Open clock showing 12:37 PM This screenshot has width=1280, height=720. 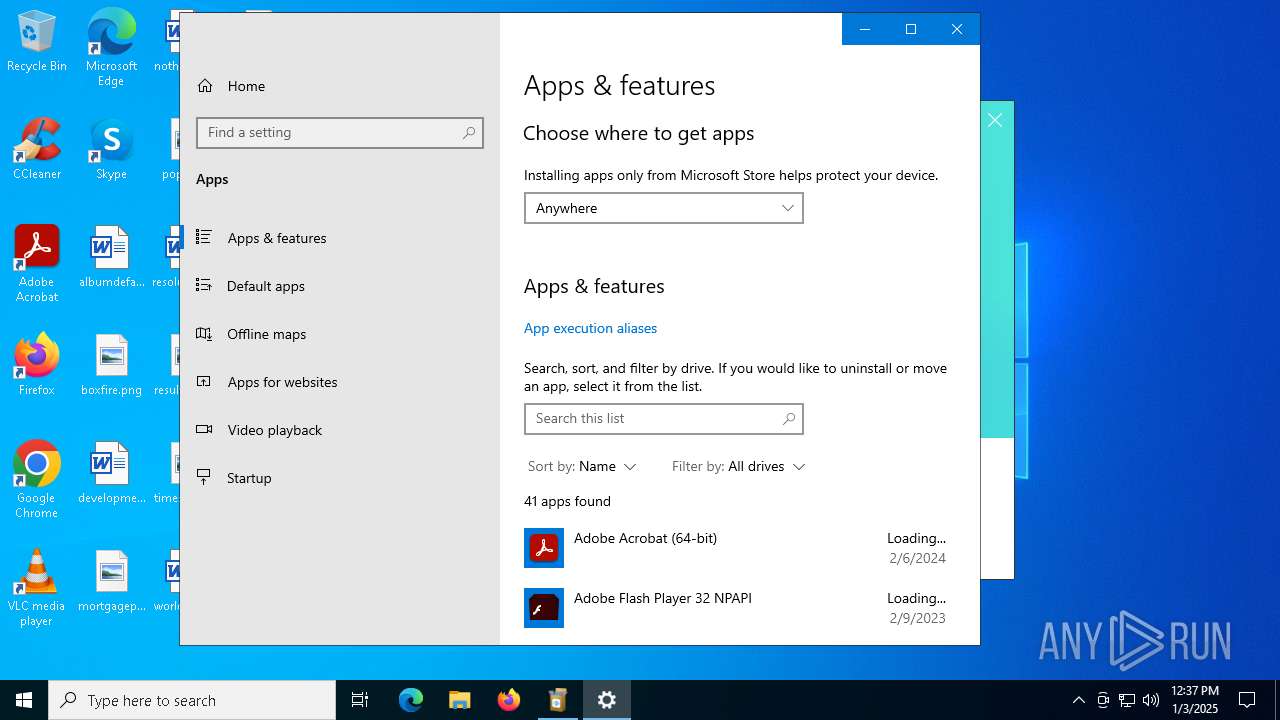pyautogui.click(x=1194, y=700)
